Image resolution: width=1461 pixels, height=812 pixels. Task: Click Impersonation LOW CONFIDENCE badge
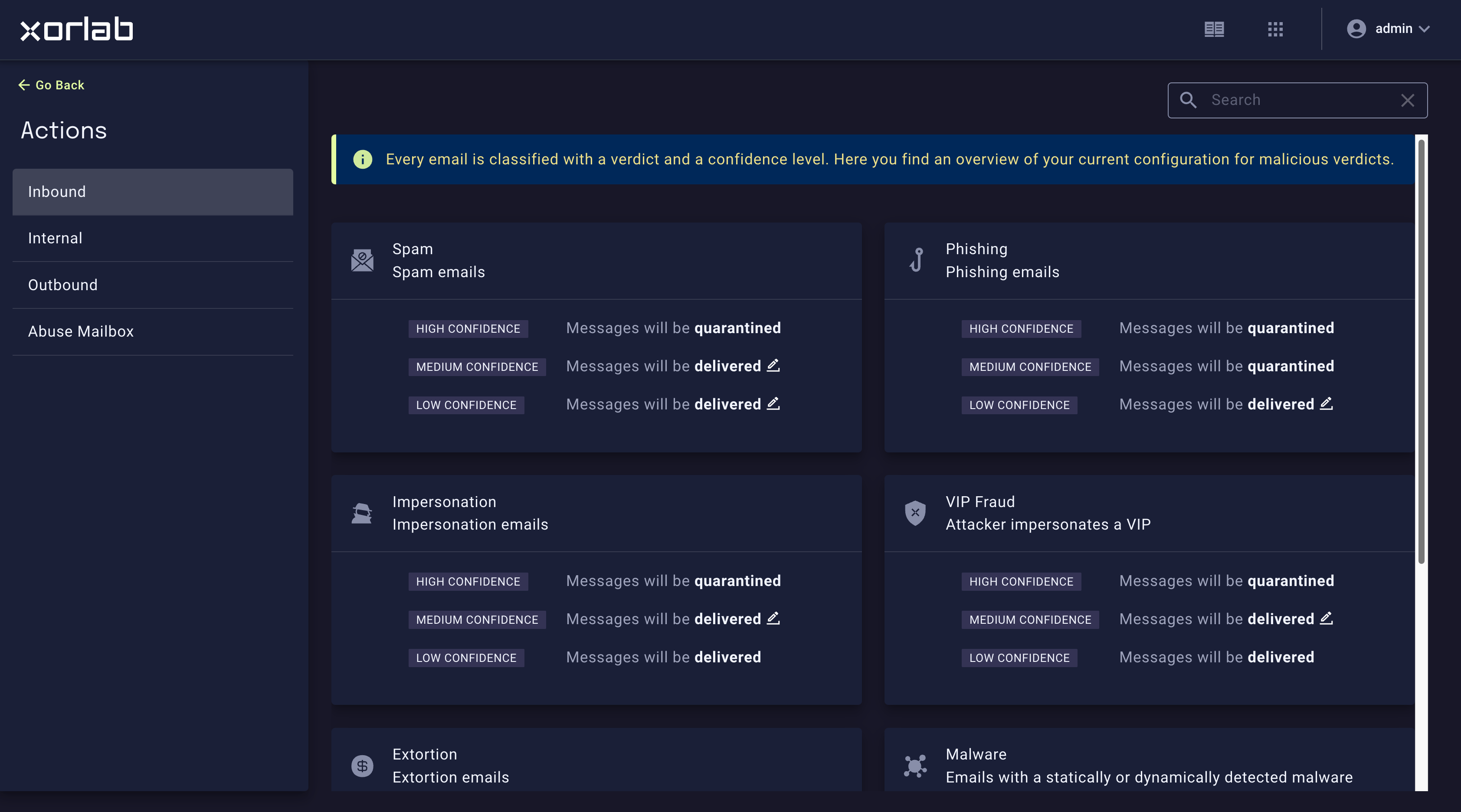tap(466, 658)
